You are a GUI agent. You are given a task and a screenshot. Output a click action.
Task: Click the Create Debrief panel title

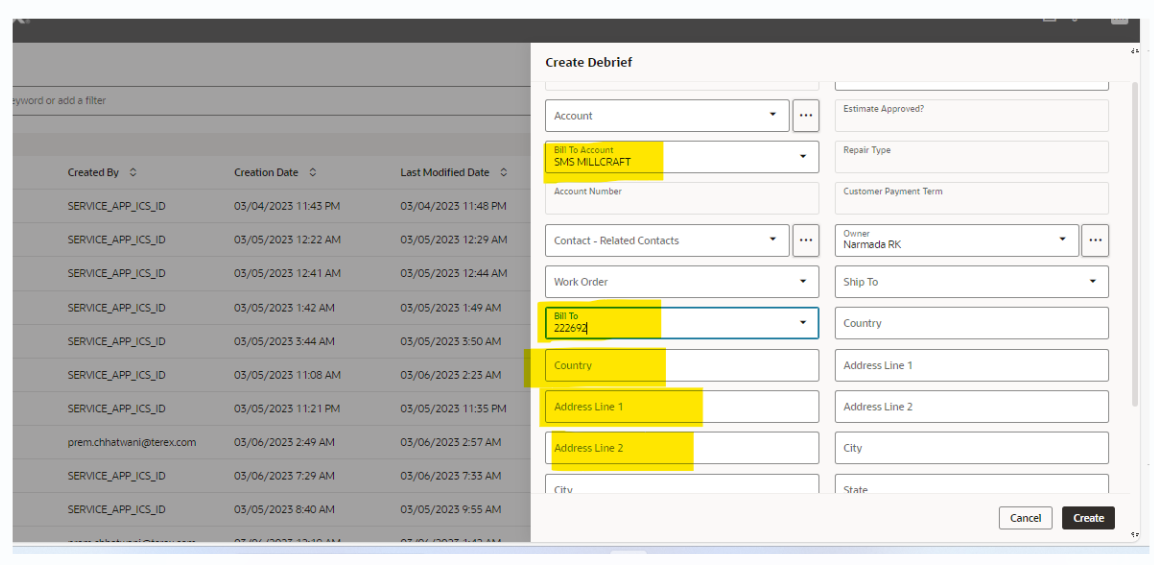point(589,63)
